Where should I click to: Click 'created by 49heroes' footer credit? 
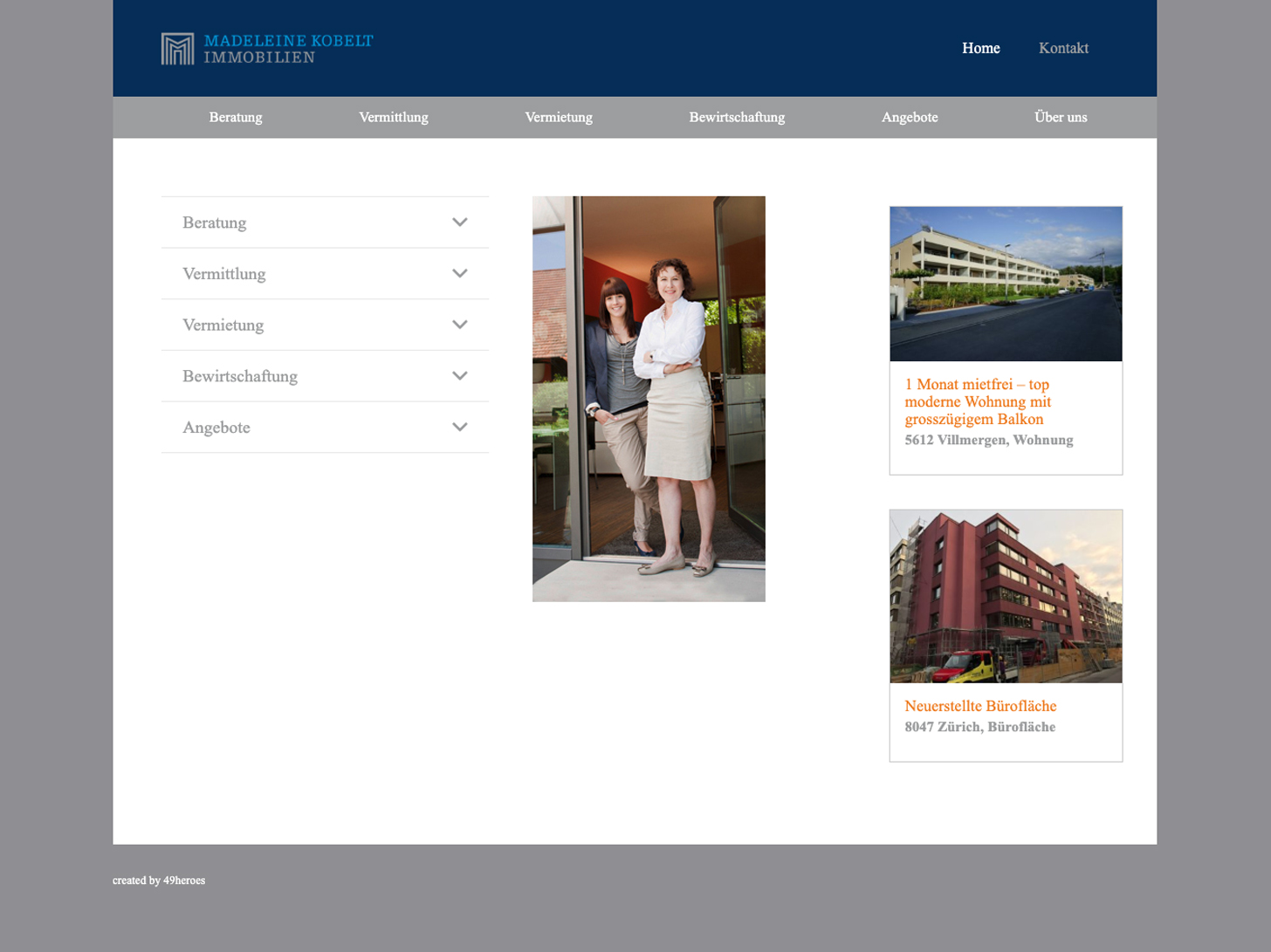[159, 880]
